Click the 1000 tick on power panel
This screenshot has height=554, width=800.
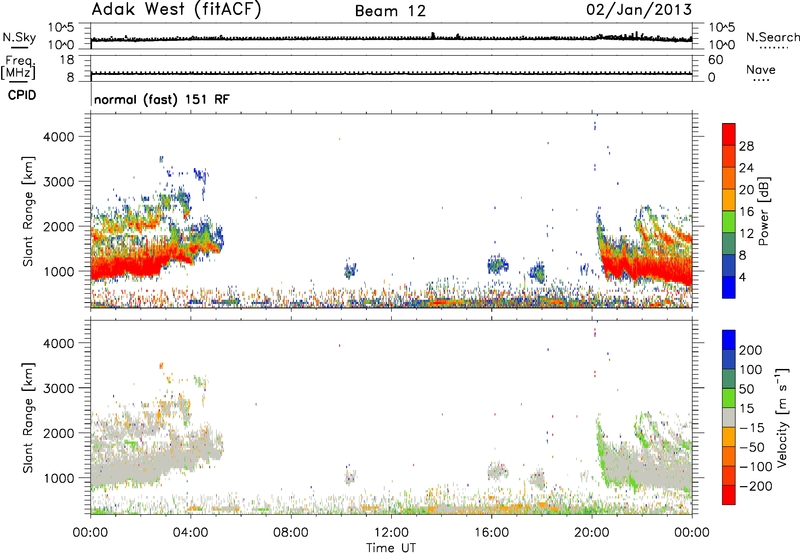(x=59, y=271)
